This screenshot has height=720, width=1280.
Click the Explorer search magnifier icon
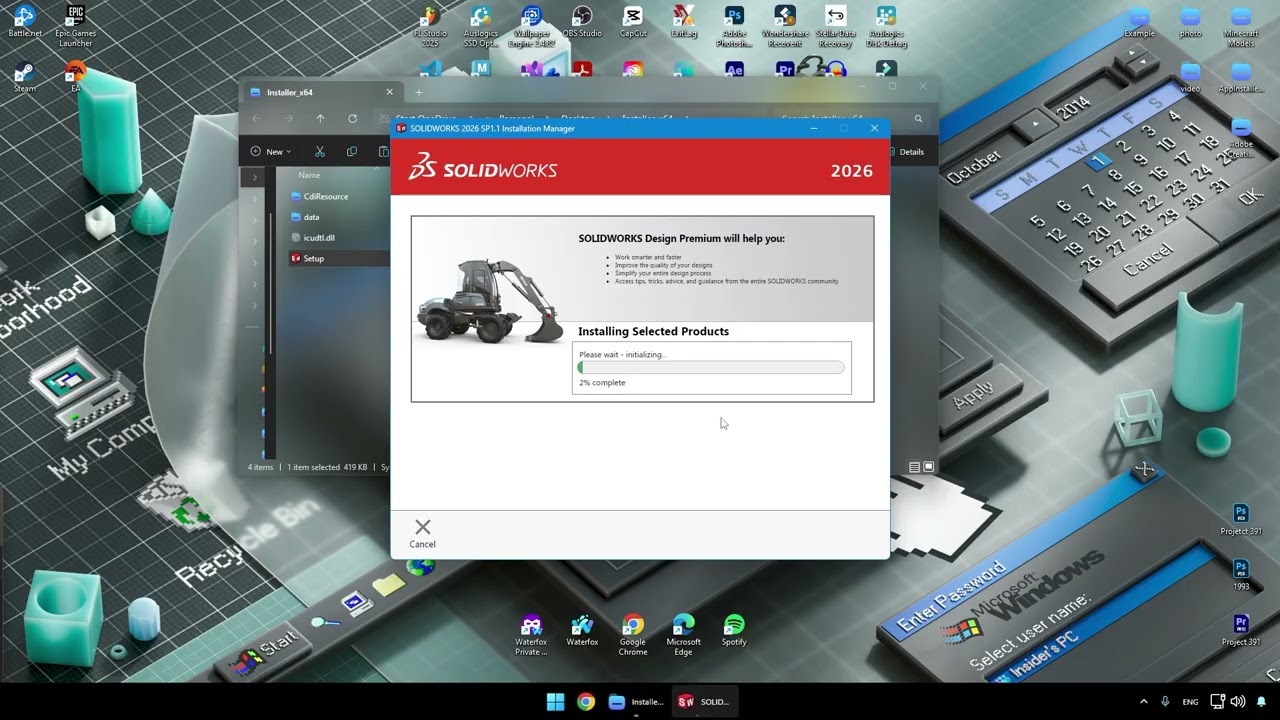(x=918, y=118)
